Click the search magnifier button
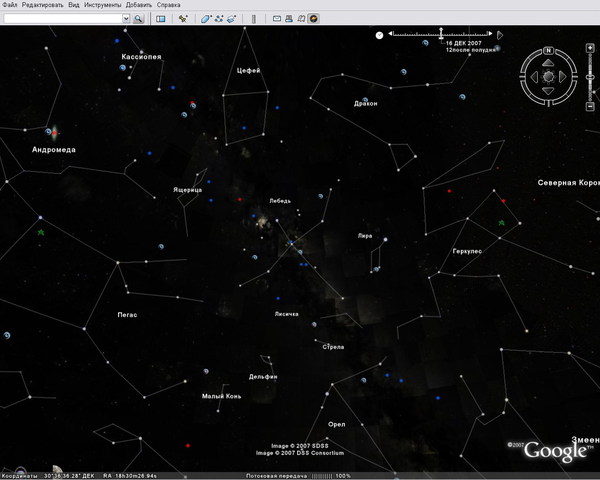Viewport: 600px width, 480px height. 139,18
